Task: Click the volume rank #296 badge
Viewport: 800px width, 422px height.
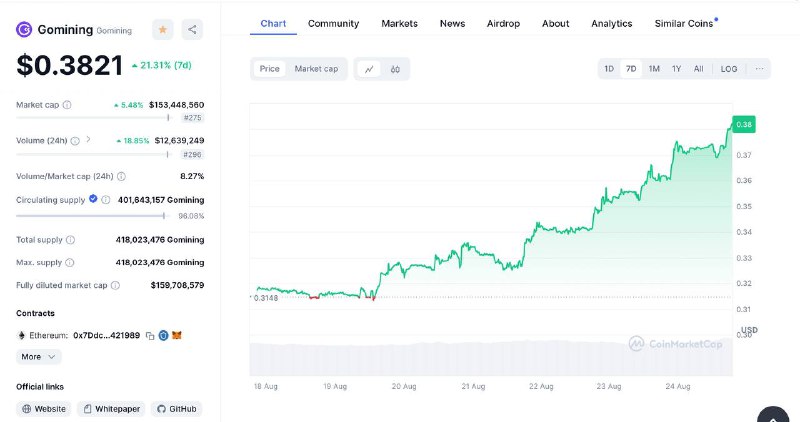Action: (x=193, y=154)
